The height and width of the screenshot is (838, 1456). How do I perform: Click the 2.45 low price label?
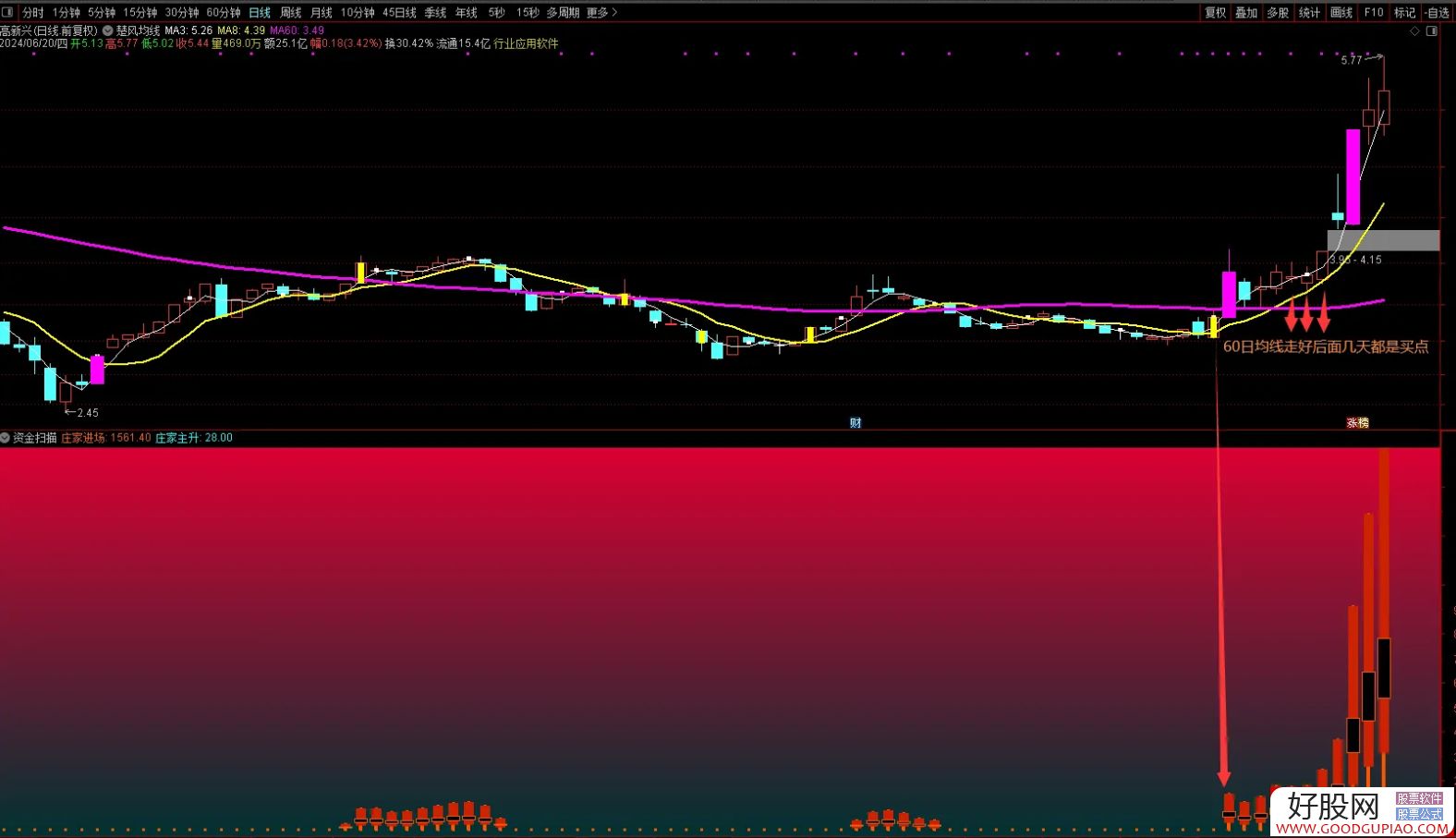[x=88, y=413]
